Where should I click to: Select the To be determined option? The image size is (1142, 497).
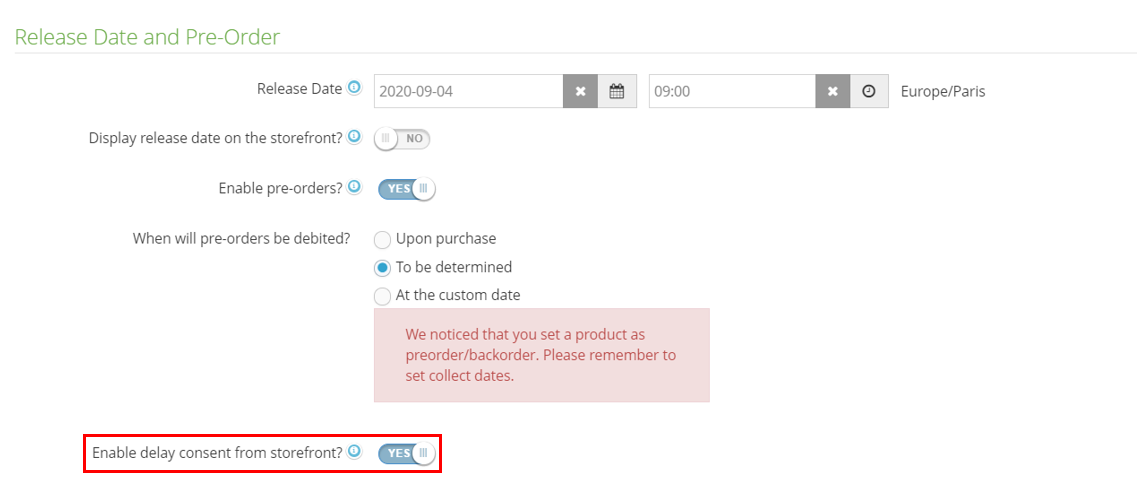(x=382, y=268)
